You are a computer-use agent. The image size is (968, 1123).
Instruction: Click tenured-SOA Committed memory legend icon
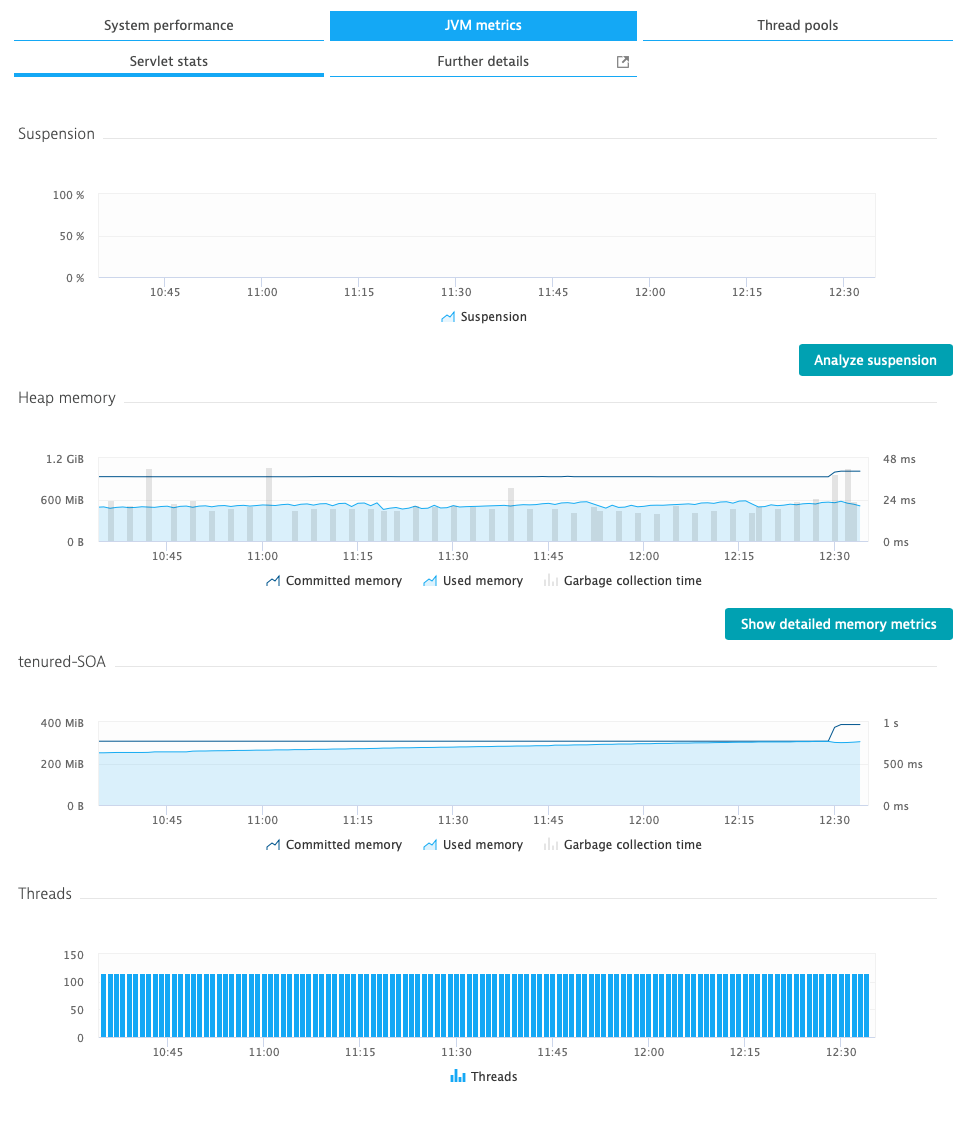pos(273,845)
